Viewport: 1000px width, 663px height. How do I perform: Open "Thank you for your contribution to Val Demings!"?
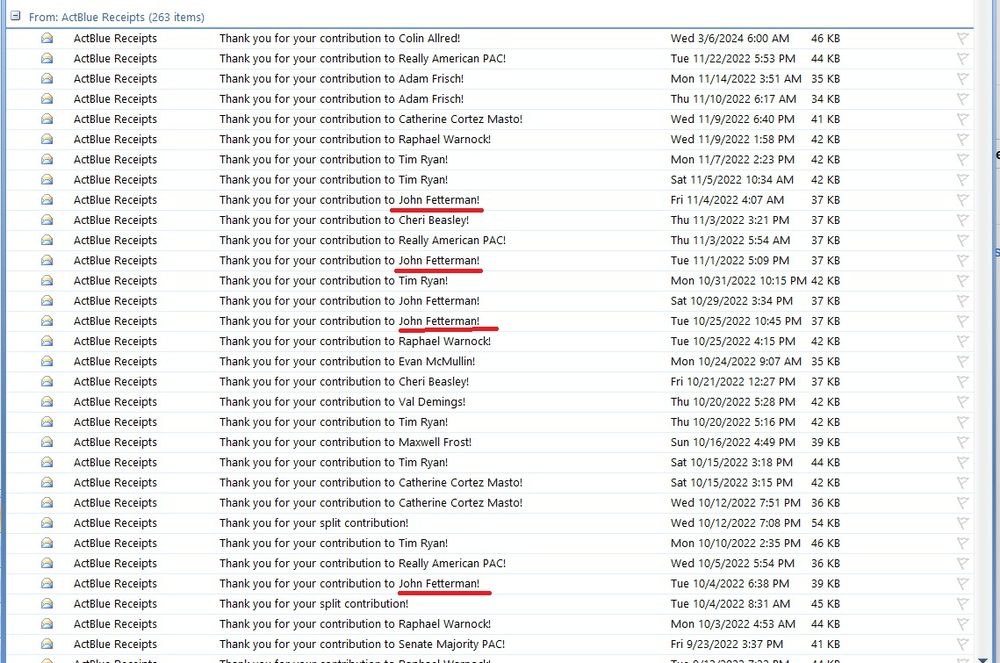pos(342,402)
